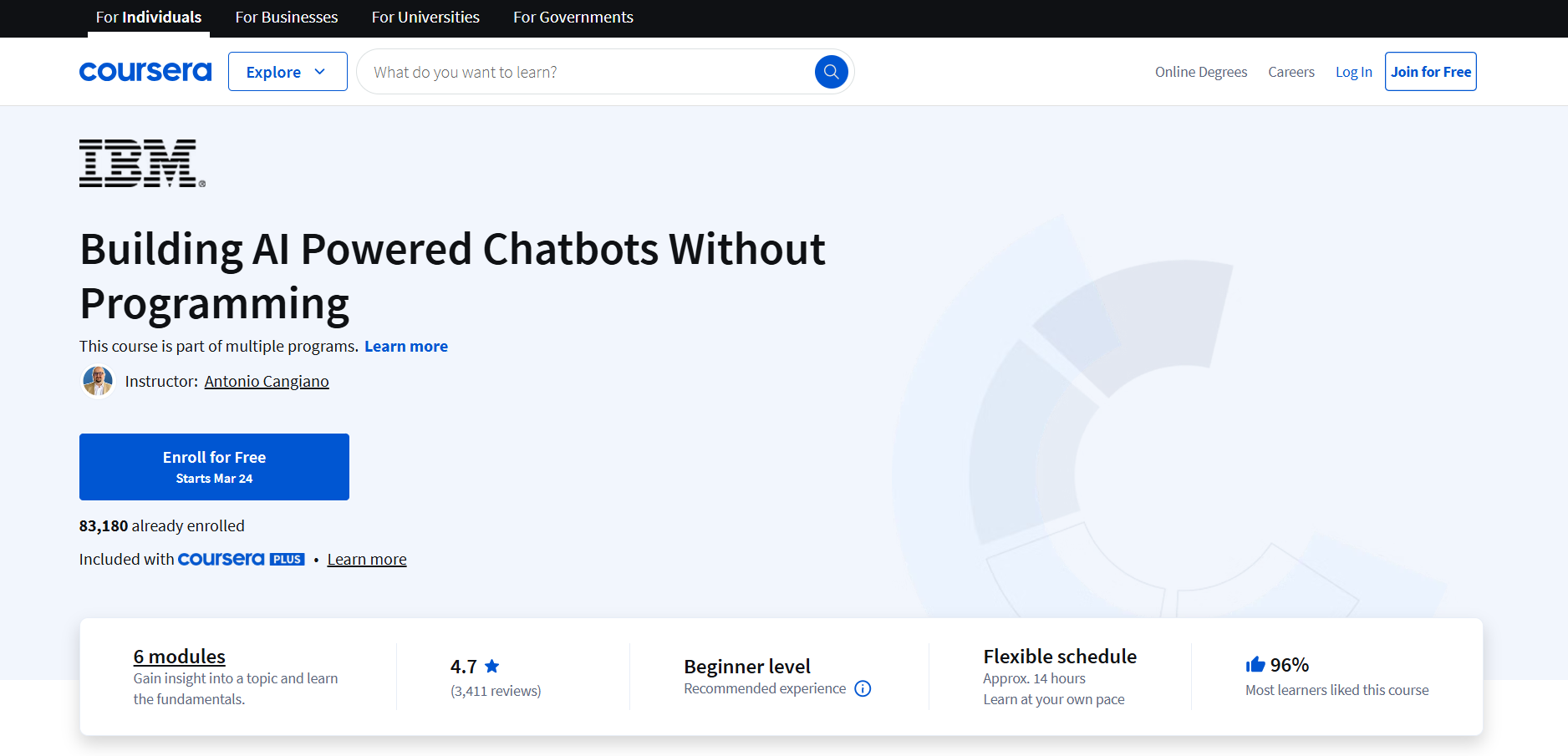
Task: Click the Join for Free button
Action: (x=1431, y=72)
